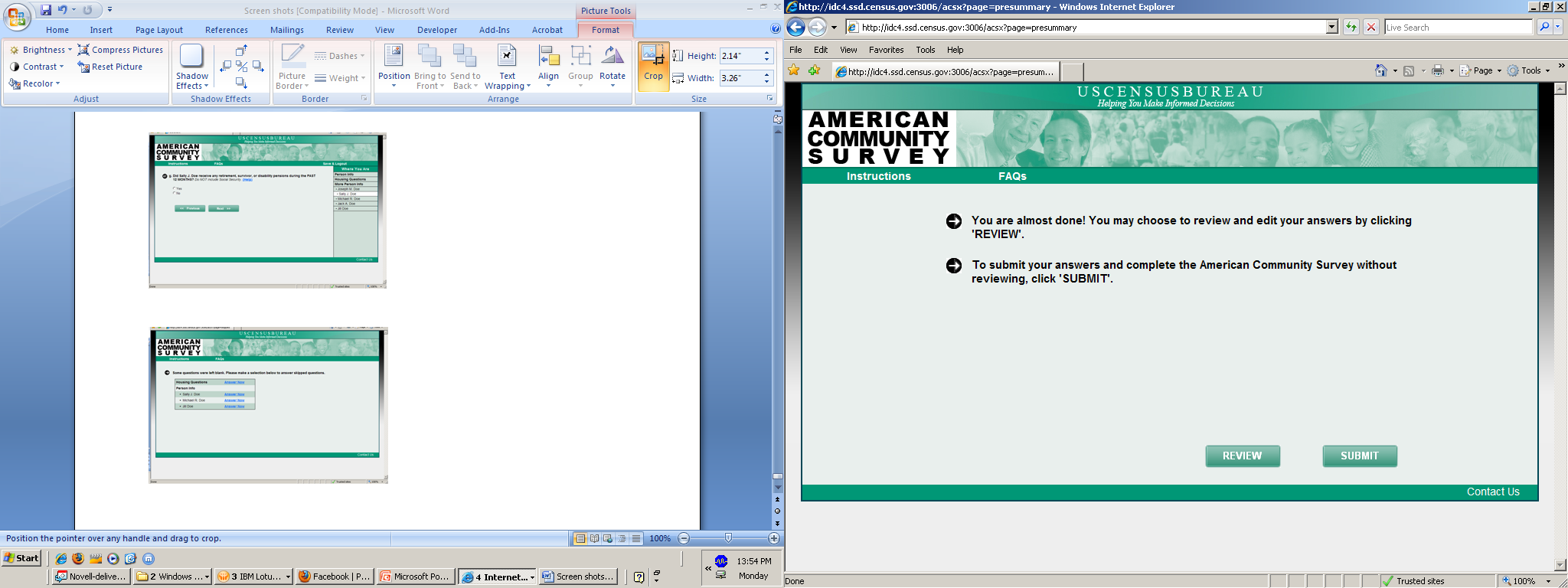The height and width of the screenshot is (588, 1568).
Task: Click the Compress Pictures icon
Action: [x=84, y=50]
